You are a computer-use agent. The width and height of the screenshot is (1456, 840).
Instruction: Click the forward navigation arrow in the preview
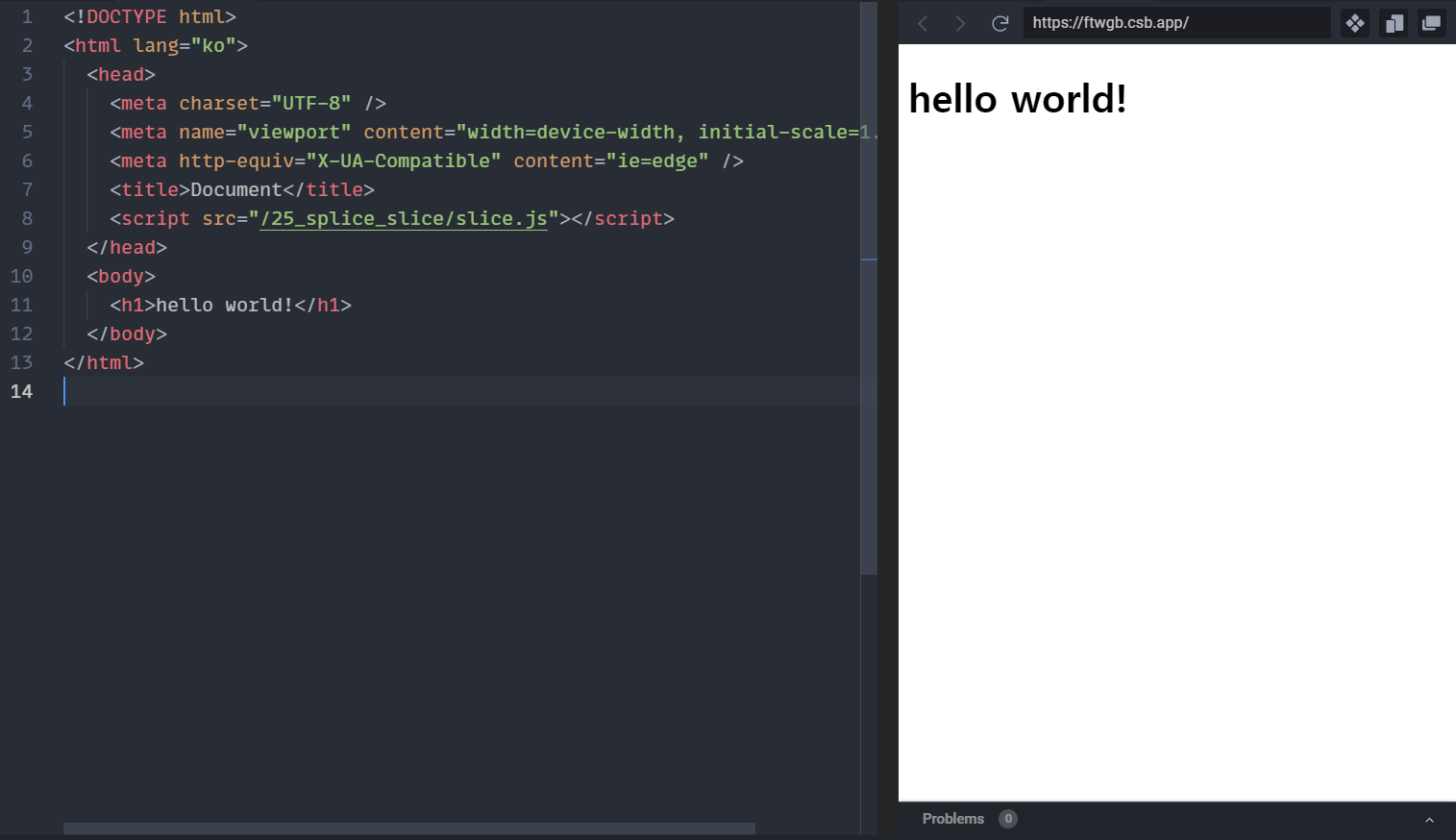click(960, 23)
